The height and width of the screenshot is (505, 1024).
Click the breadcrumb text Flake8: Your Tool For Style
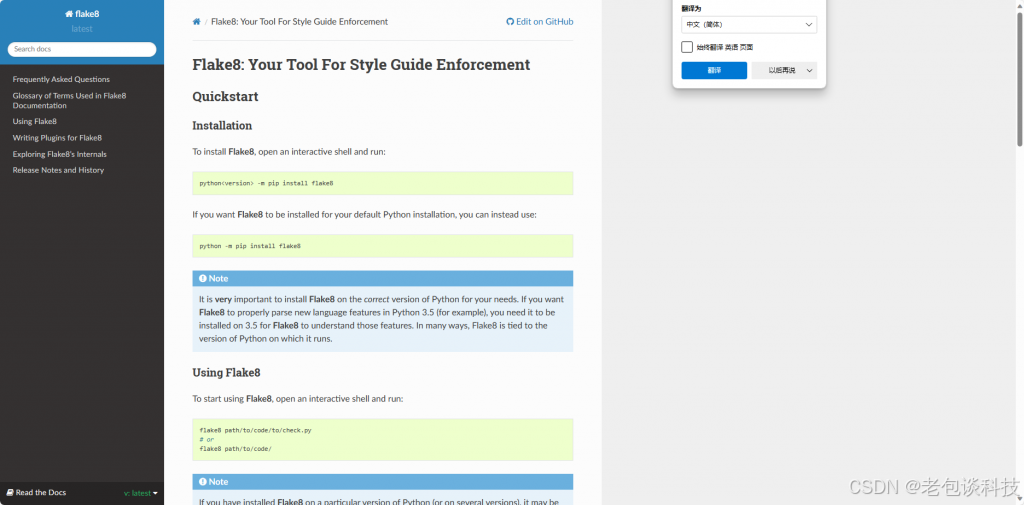pos(300,22)
